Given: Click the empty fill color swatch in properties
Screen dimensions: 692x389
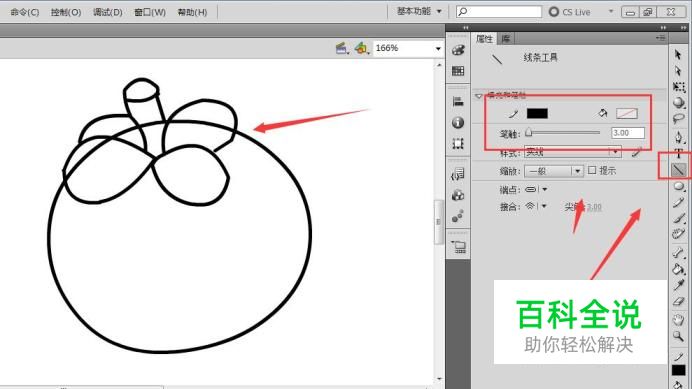Looking at the screenshot, I should [x=627, y=113].
